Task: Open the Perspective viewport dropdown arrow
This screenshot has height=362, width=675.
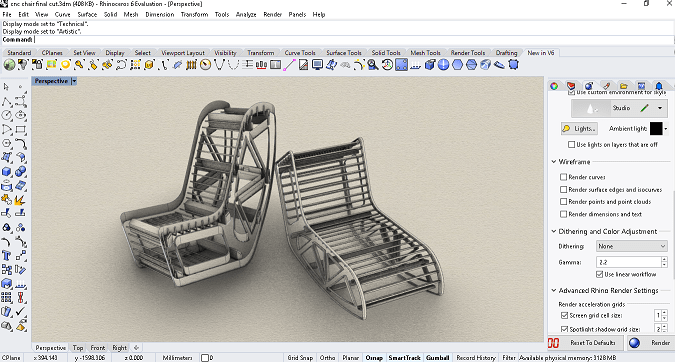Action: pyautogui.click(x=74, y=81)
